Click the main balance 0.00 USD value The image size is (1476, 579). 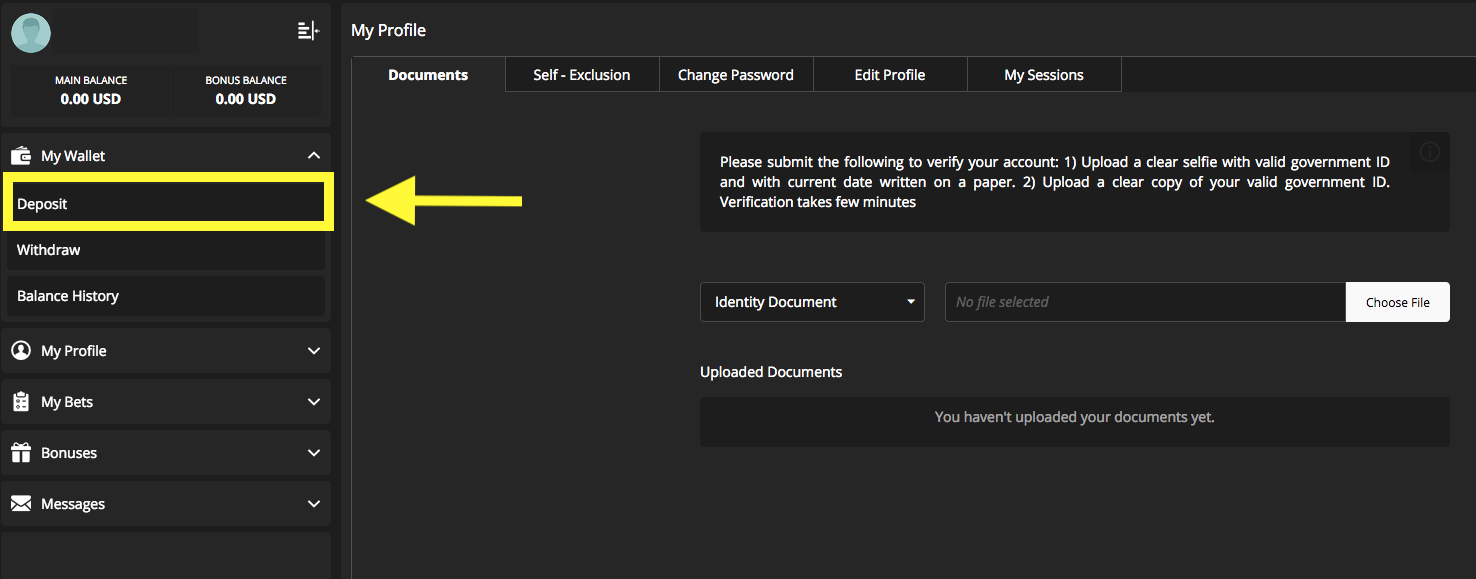pos(90,99)
